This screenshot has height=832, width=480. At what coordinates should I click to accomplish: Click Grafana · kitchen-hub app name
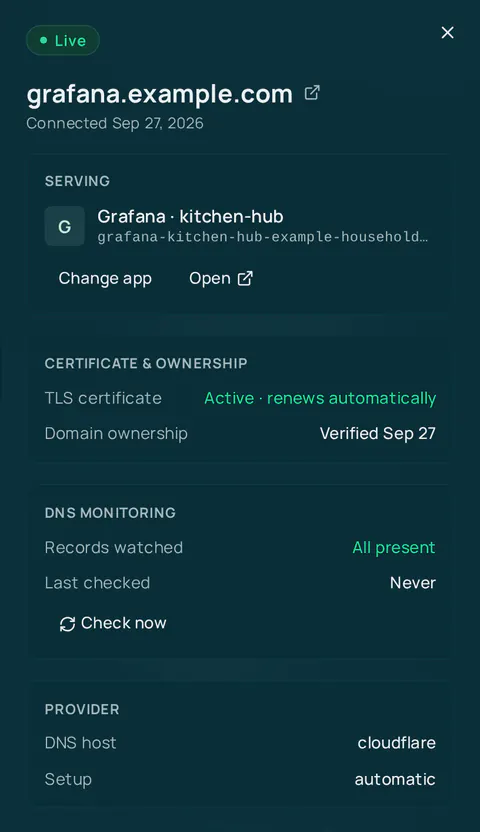[190, 216]
